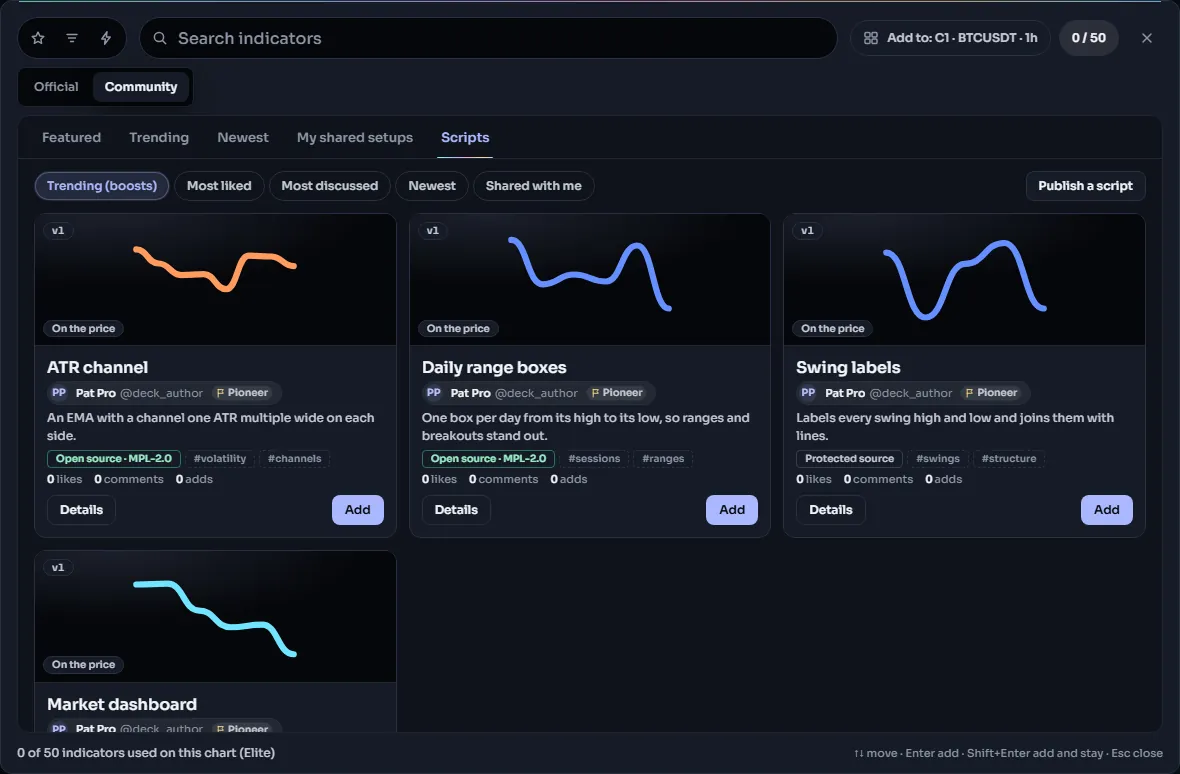Click the PP avatar on Swing labels card

[808, 393]
